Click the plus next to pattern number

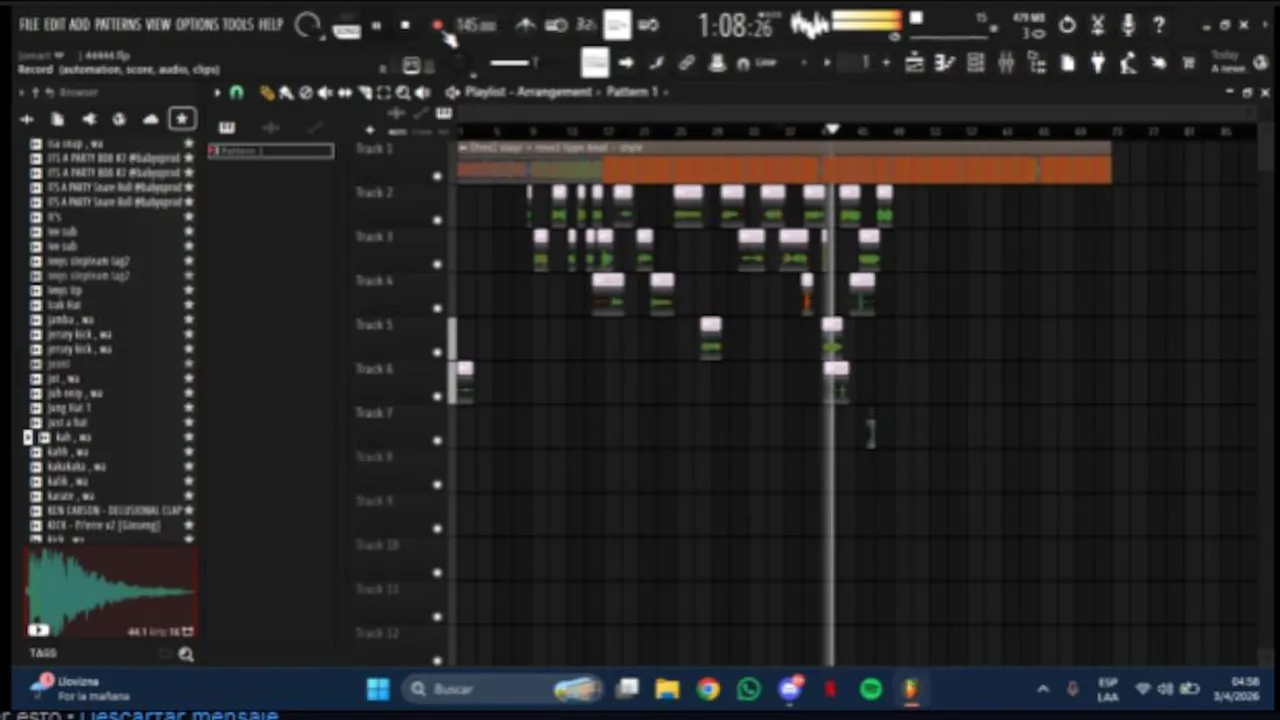886,63
